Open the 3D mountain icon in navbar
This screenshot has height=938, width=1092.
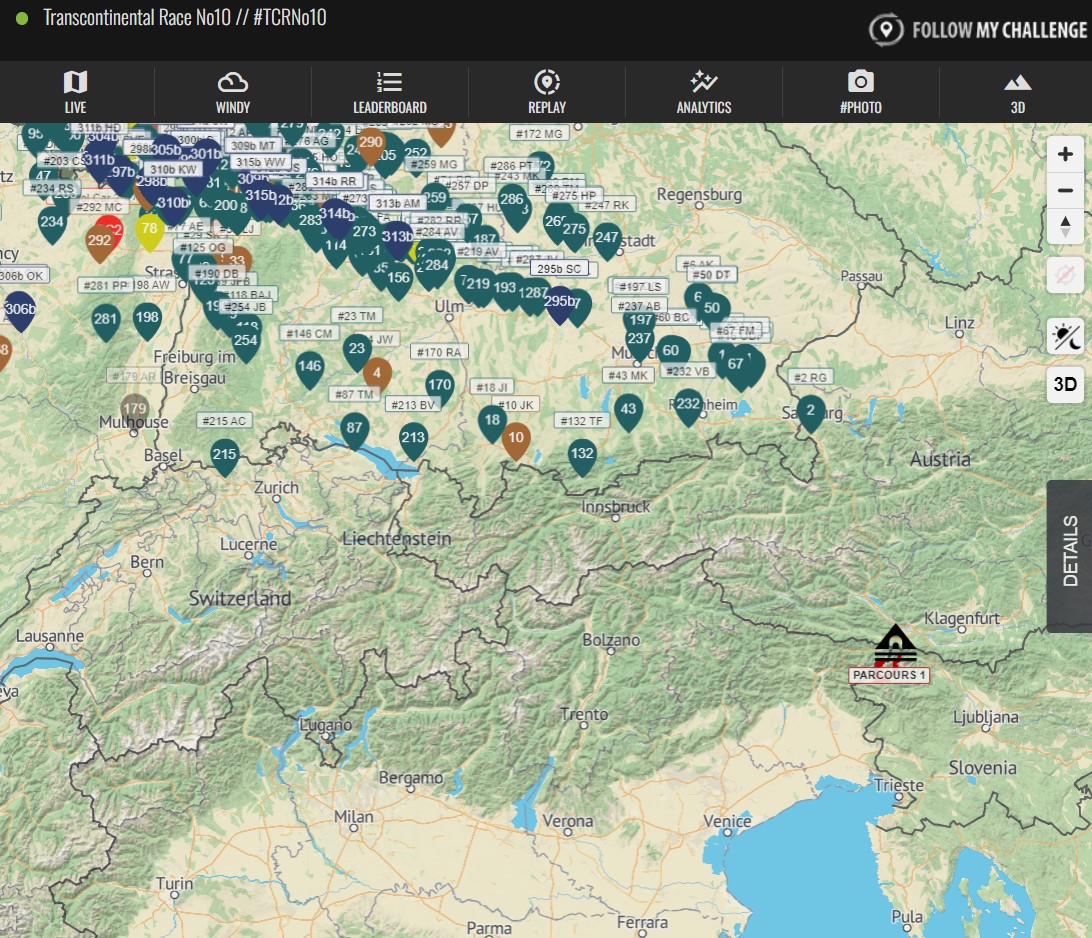[1016, 91]
